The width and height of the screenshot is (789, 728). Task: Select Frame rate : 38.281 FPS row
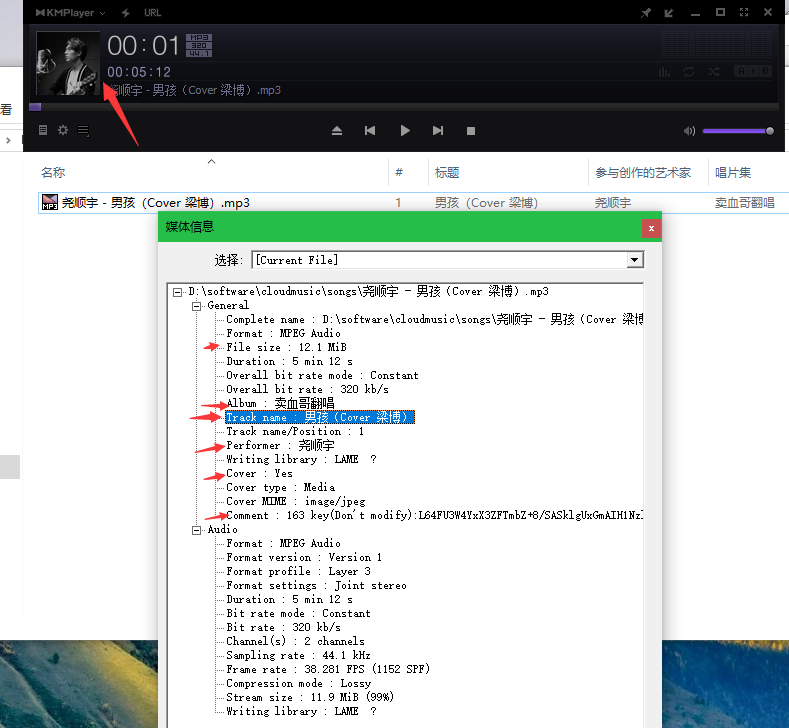tap(328, 669)
